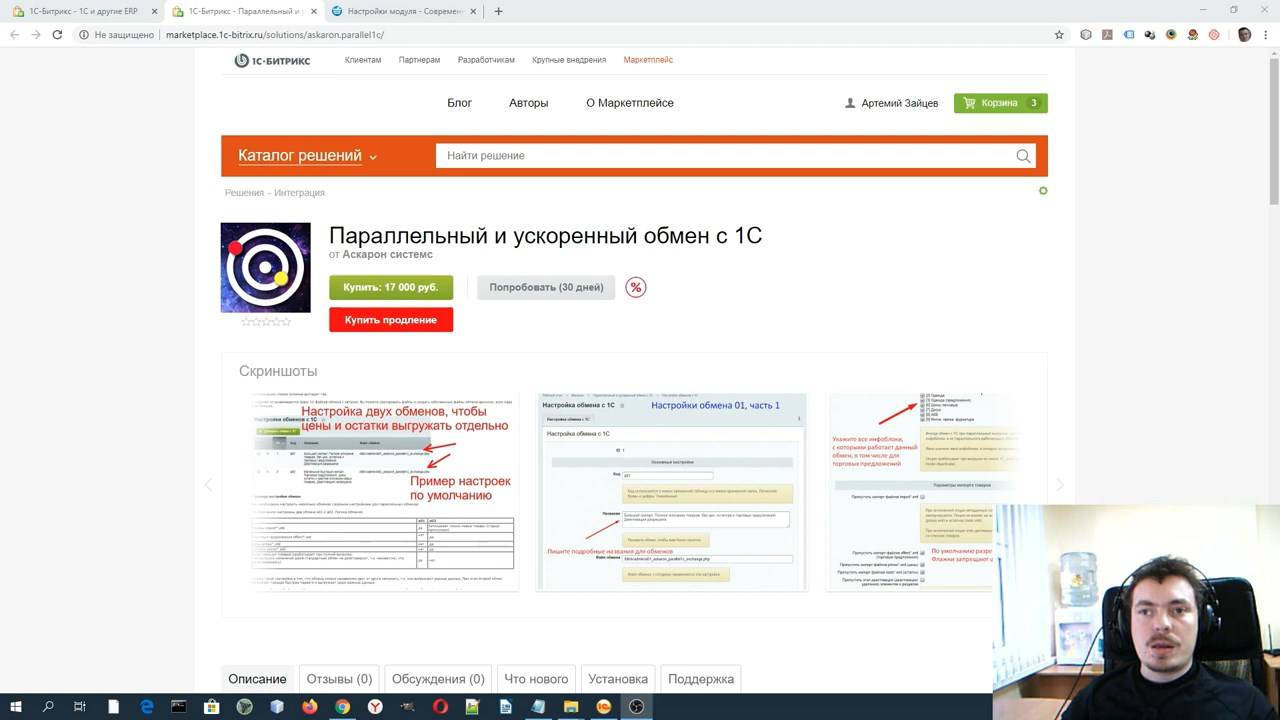
Task: Open the first screenshot thumbnail about two exchanges
Action: tap(384, 491)
